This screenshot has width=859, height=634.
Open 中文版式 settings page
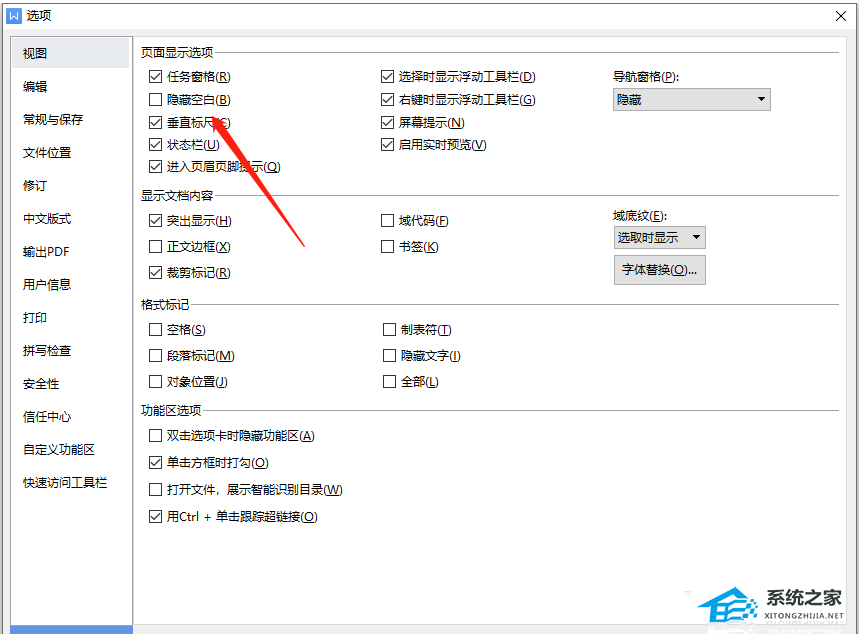(x=47, y=219)
